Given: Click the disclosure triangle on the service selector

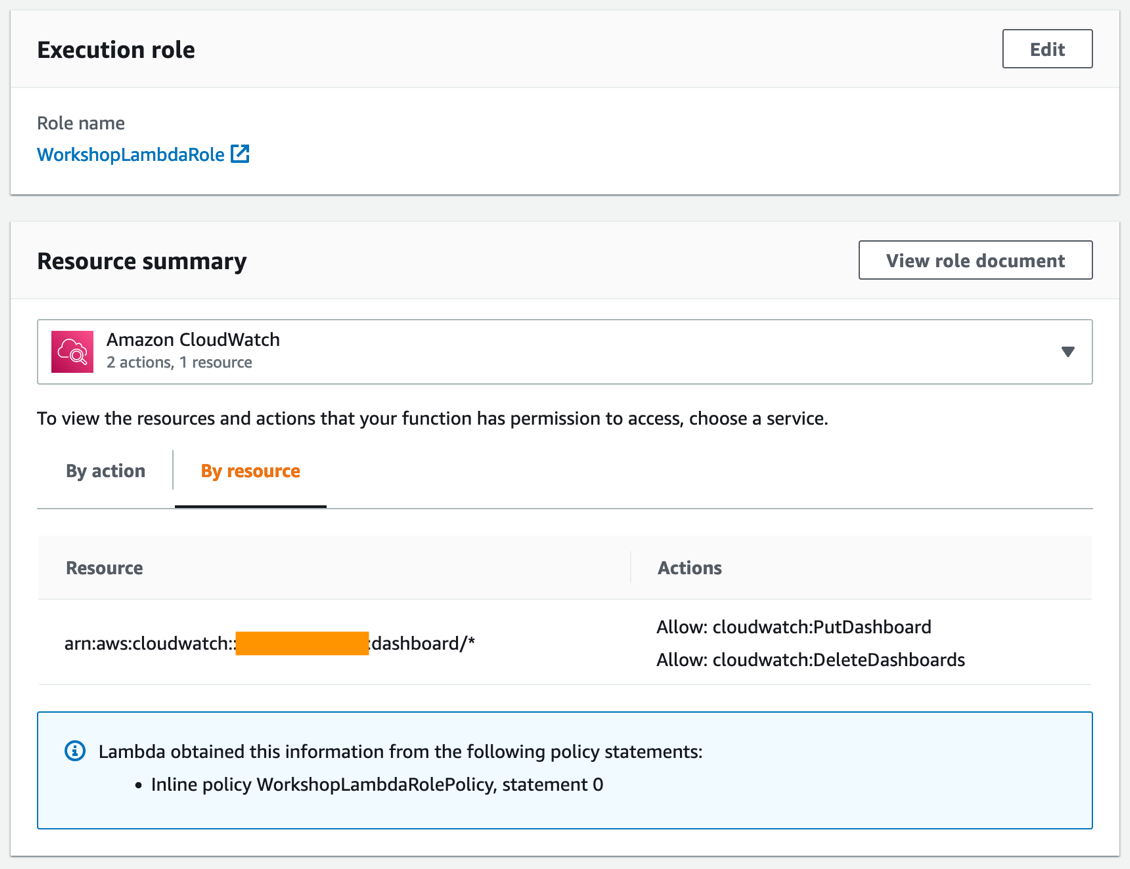Looking at the screenshot, I should click(x=1069, y=351).
